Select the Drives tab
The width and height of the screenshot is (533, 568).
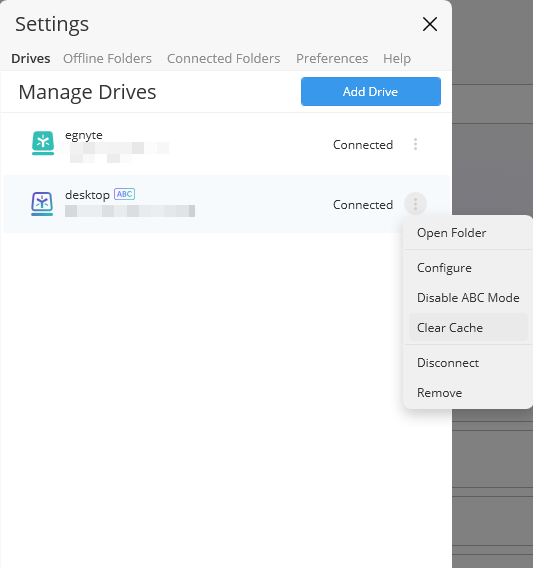pos(31,58)
